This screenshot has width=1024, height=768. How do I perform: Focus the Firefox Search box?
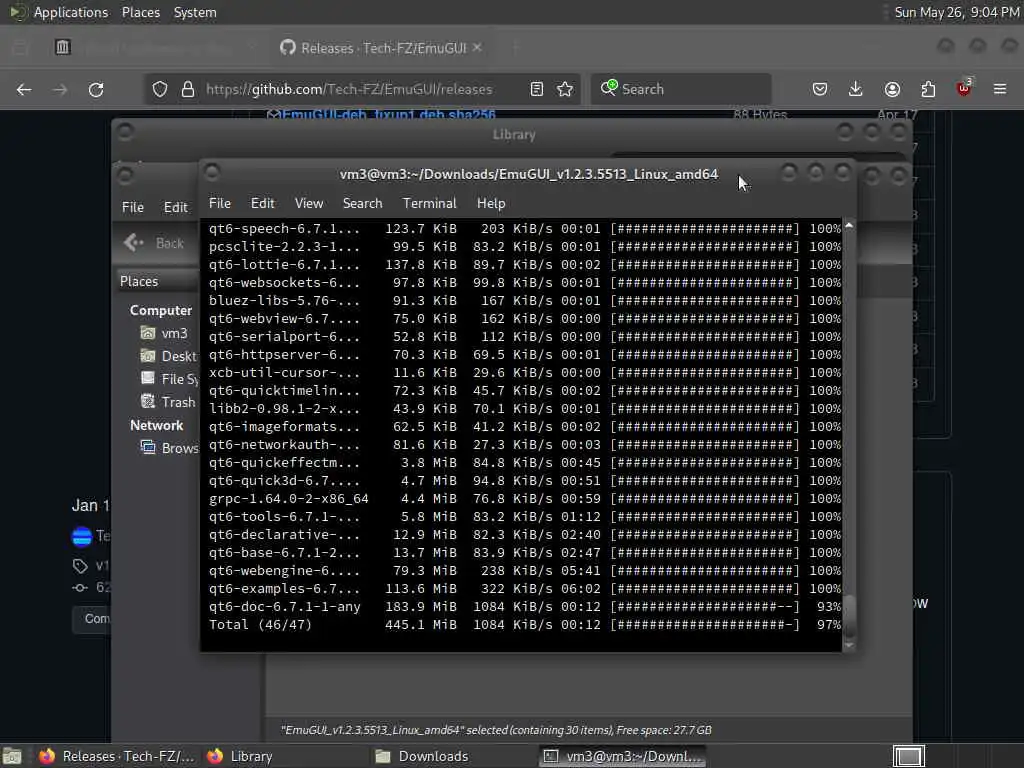681,89
